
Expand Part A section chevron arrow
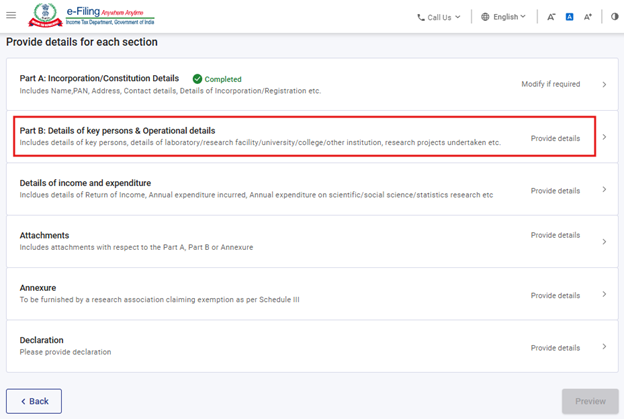point(604,85)
